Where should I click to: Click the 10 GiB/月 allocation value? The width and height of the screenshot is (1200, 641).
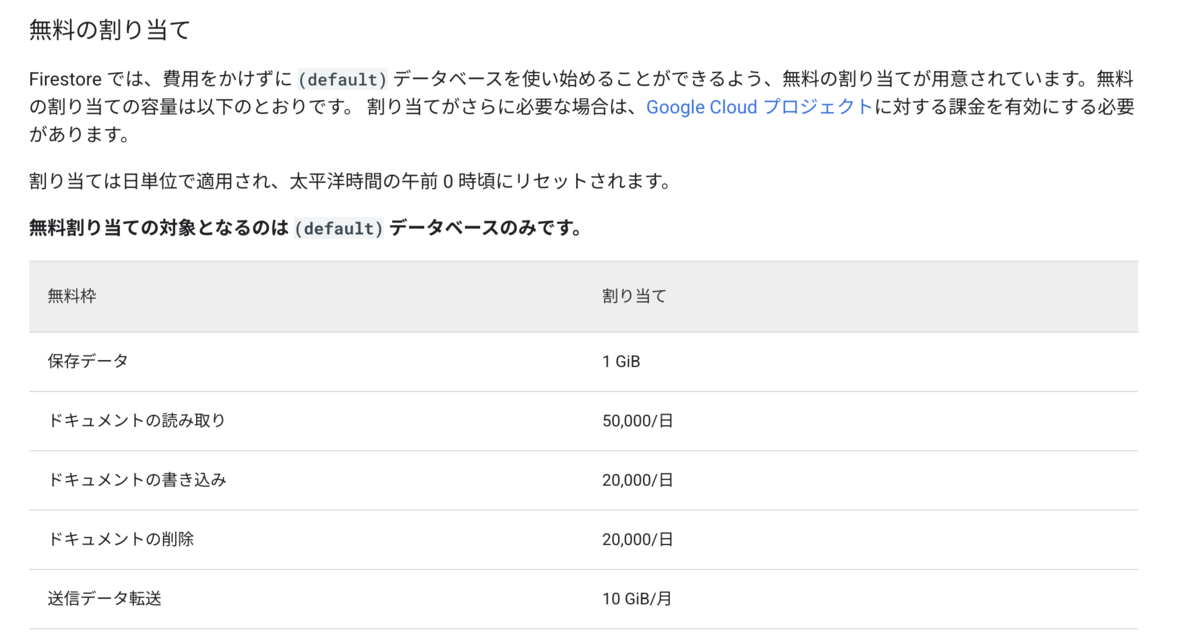click(x=637, y=599)
